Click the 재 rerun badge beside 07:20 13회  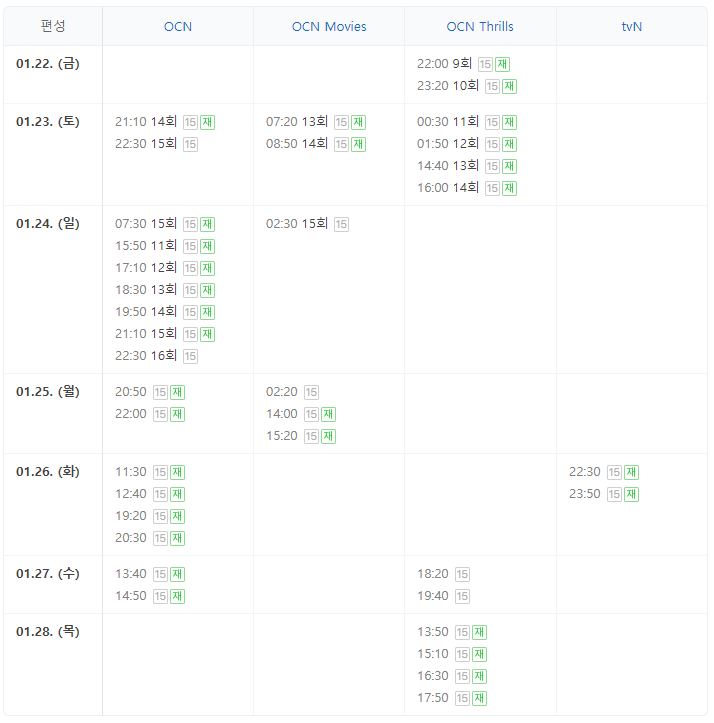[x=358, y=122]
